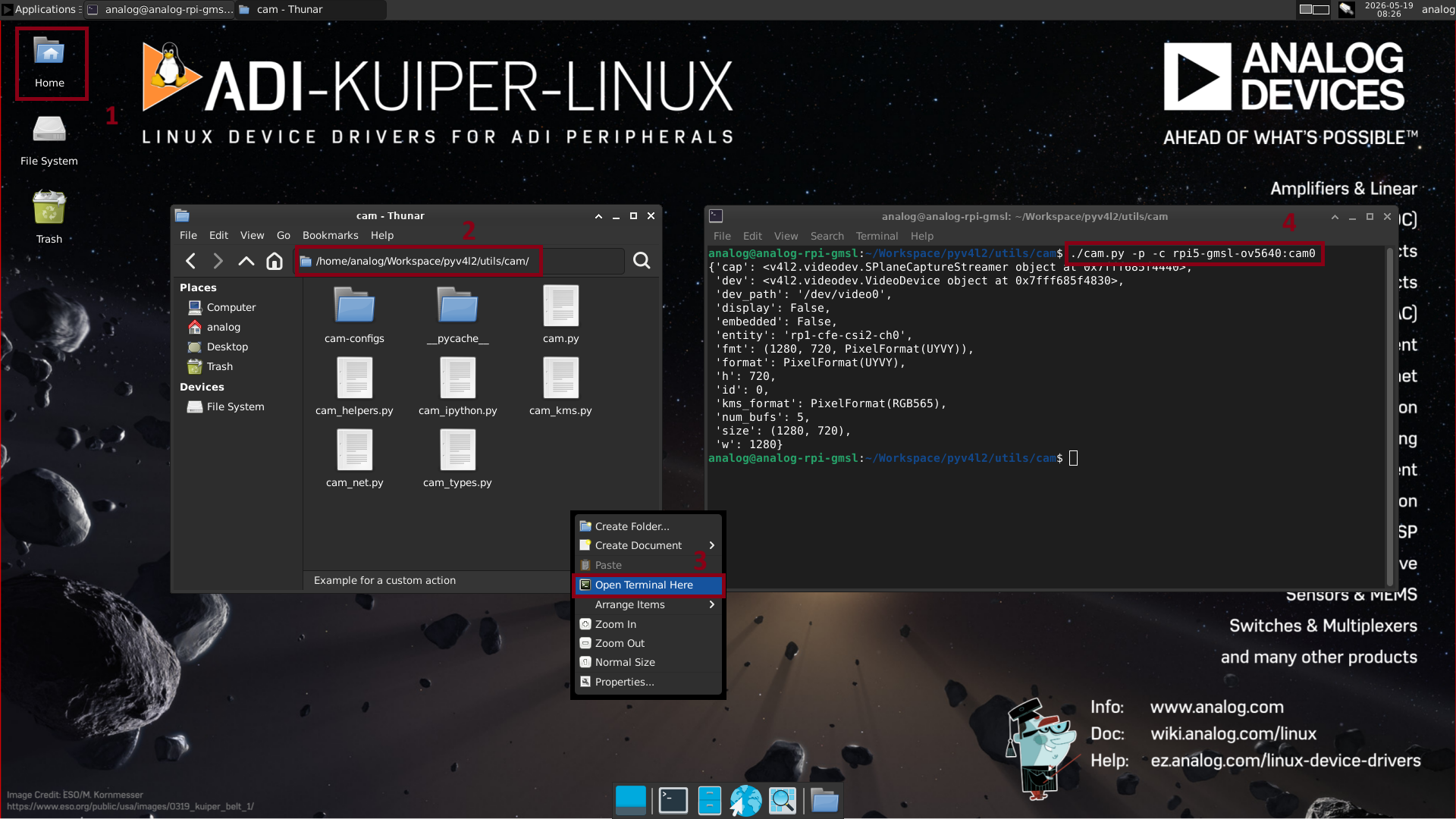This screenshot has width=1456, height=819.
Task: Expand Arrange Items submenu
Action: point(648,604)
